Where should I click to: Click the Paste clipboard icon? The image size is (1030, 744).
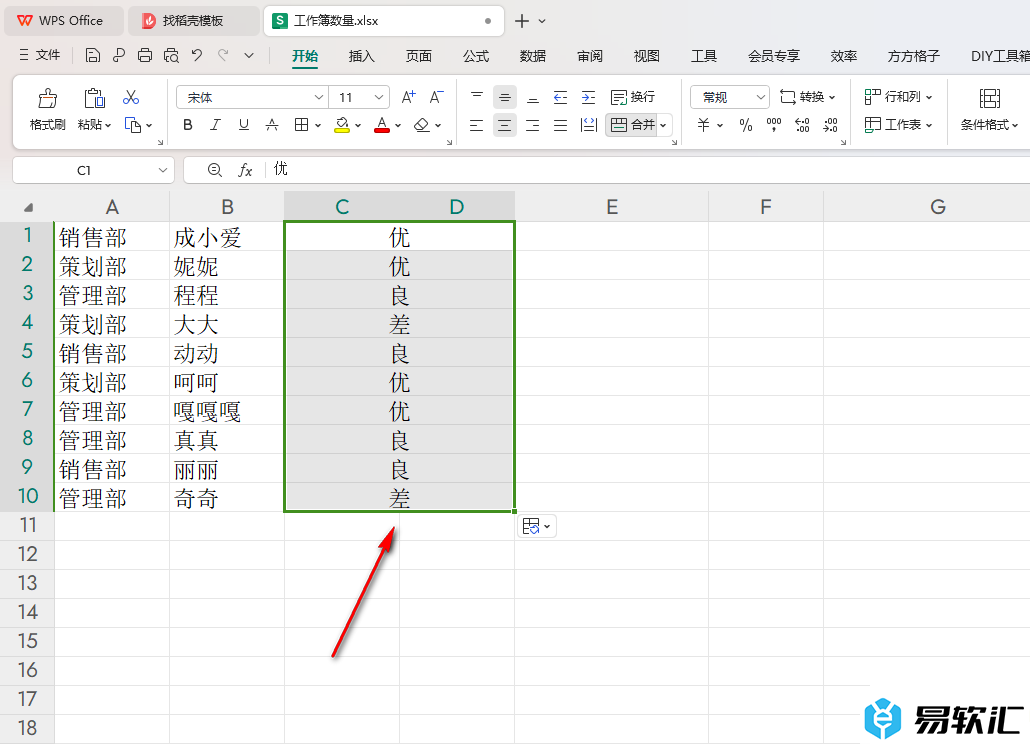[94, 98]
